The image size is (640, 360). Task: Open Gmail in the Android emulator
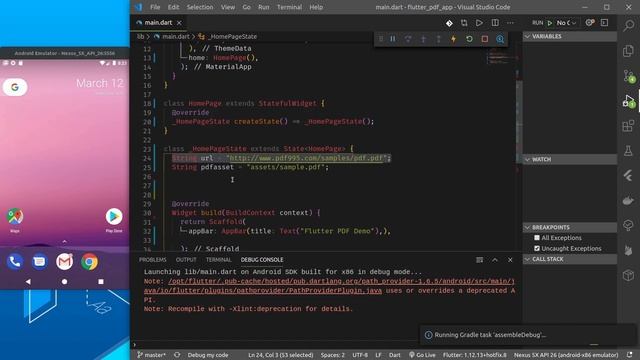(64, 262)
